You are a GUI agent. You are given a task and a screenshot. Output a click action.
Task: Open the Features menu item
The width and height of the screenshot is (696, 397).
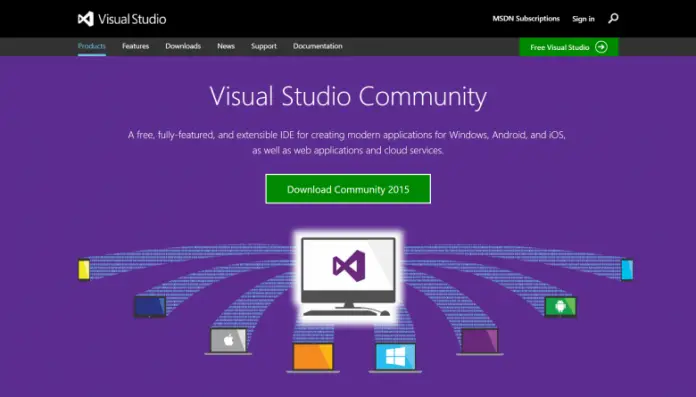point(135,46)
